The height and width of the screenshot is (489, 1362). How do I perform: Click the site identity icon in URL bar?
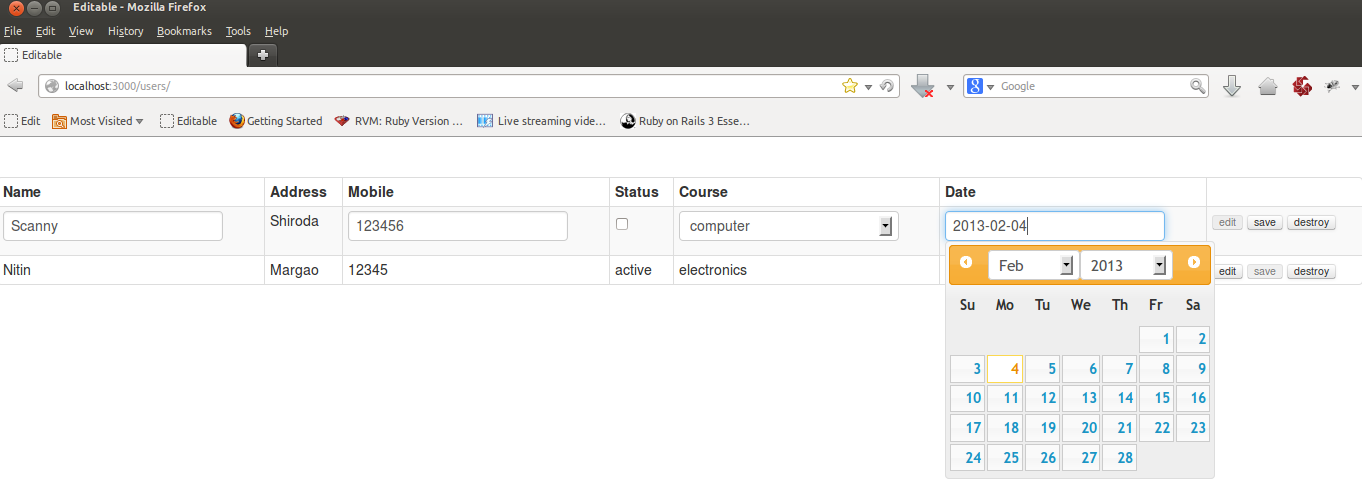(x=51, y=86)
